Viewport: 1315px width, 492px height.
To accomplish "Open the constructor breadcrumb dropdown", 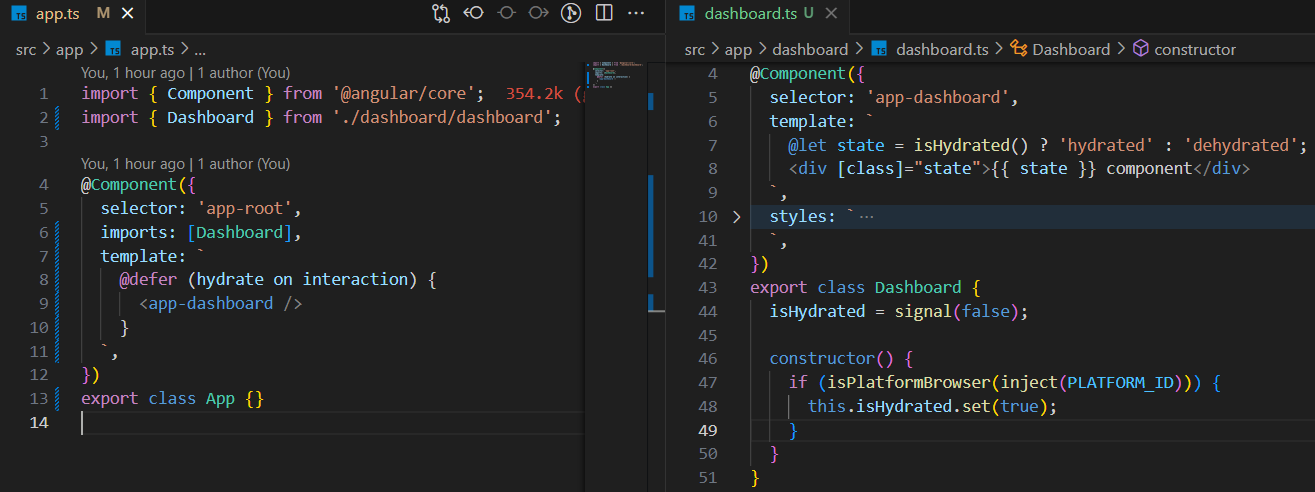I will (x=1194, y=49).
